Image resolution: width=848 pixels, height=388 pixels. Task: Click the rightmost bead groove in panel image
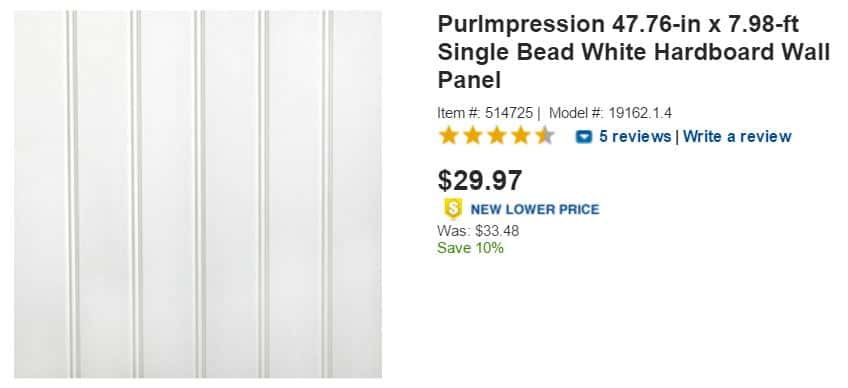(327, 194)
